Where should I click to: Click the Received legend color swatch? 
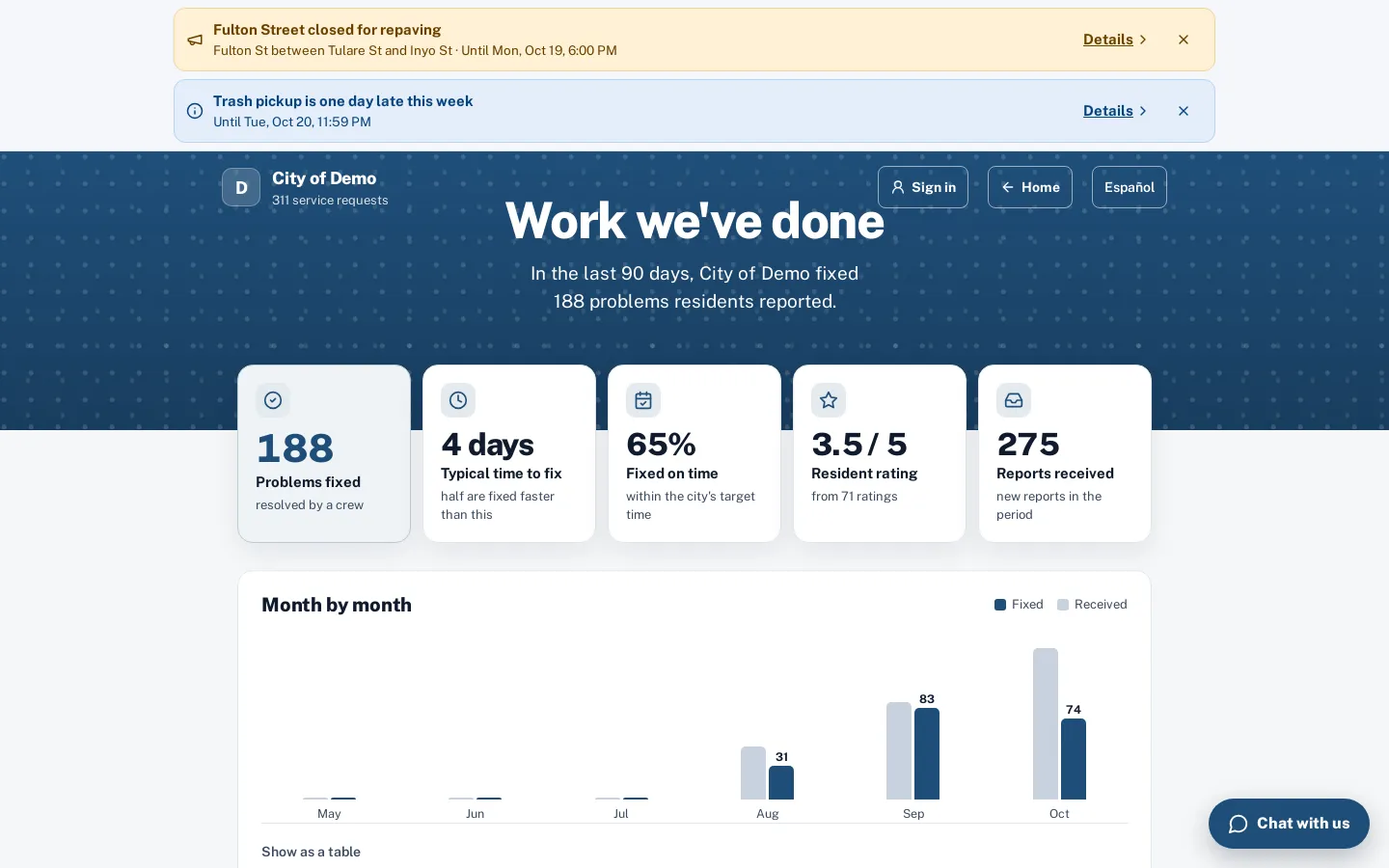pos(1063,605)
